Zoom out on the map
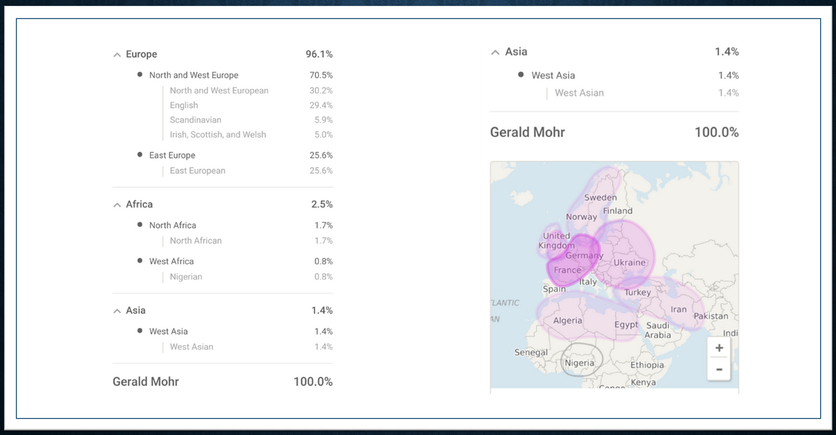836x435 pixels. [x=719, y=369]
